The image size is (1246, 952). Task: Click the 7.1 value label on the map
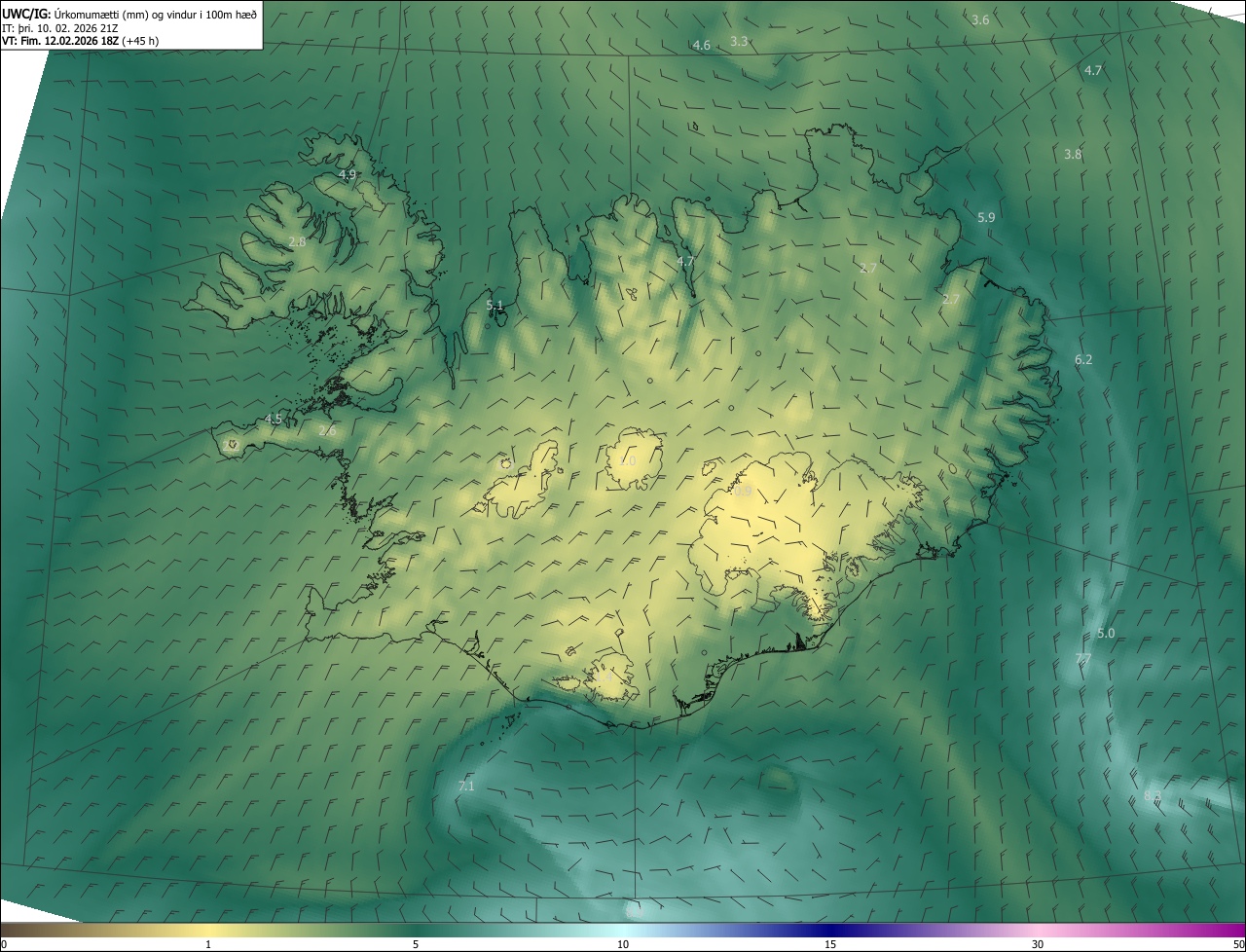click(466, 786)
